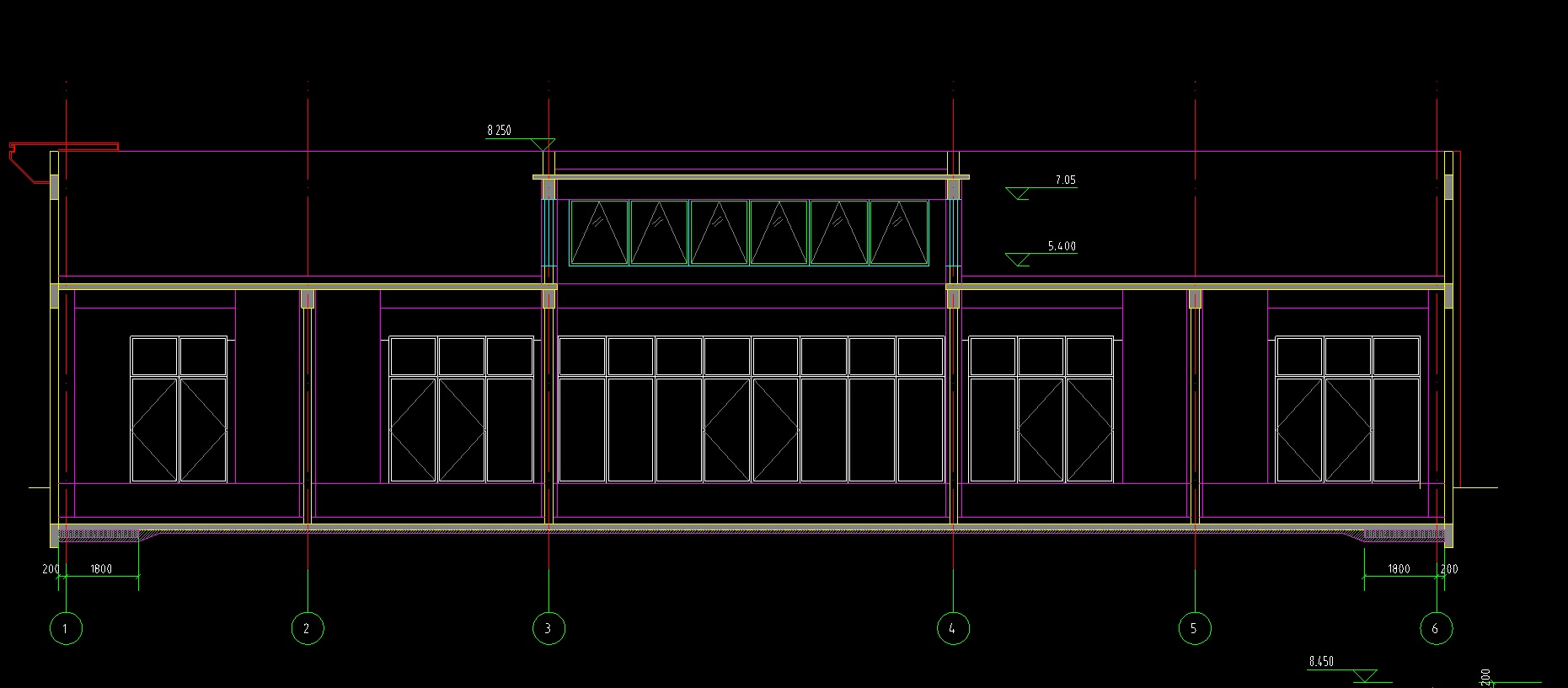Select grid axis bubble 5
Screen dimensions: 1568x688
click(1195, 628)
